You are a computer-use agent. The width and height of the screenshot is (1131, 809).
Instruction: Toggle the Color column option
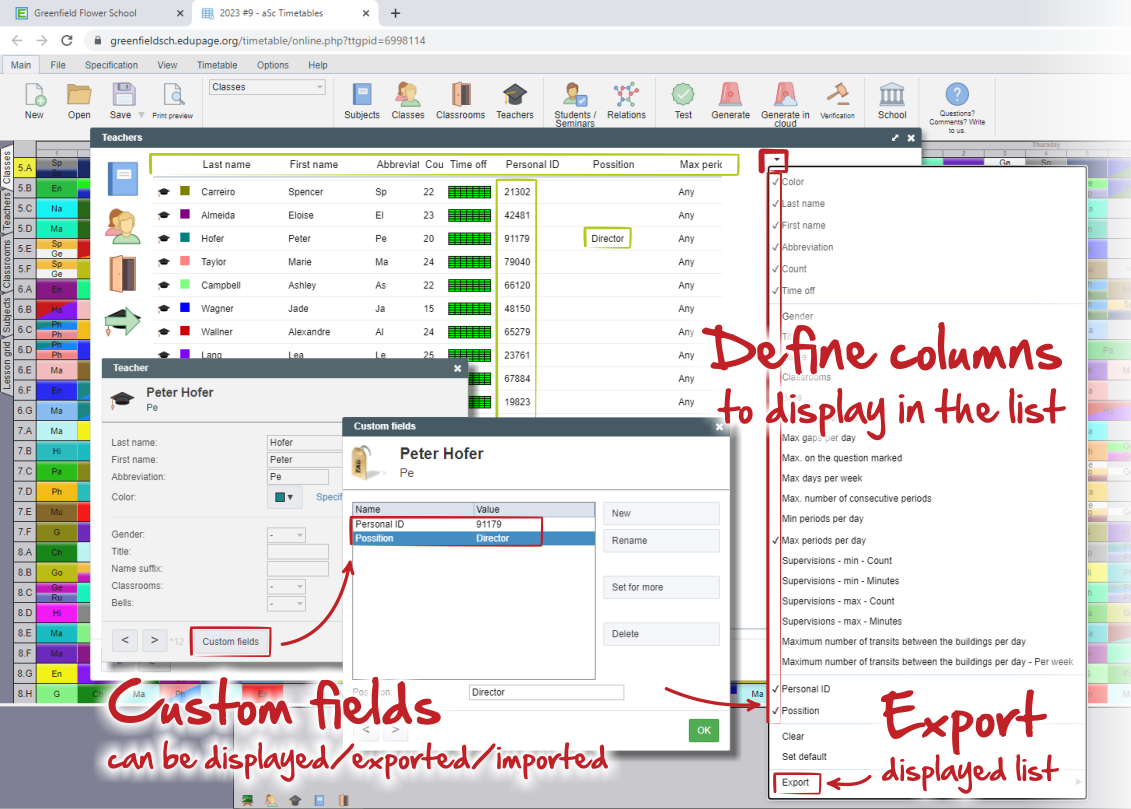tap(792, 182)
